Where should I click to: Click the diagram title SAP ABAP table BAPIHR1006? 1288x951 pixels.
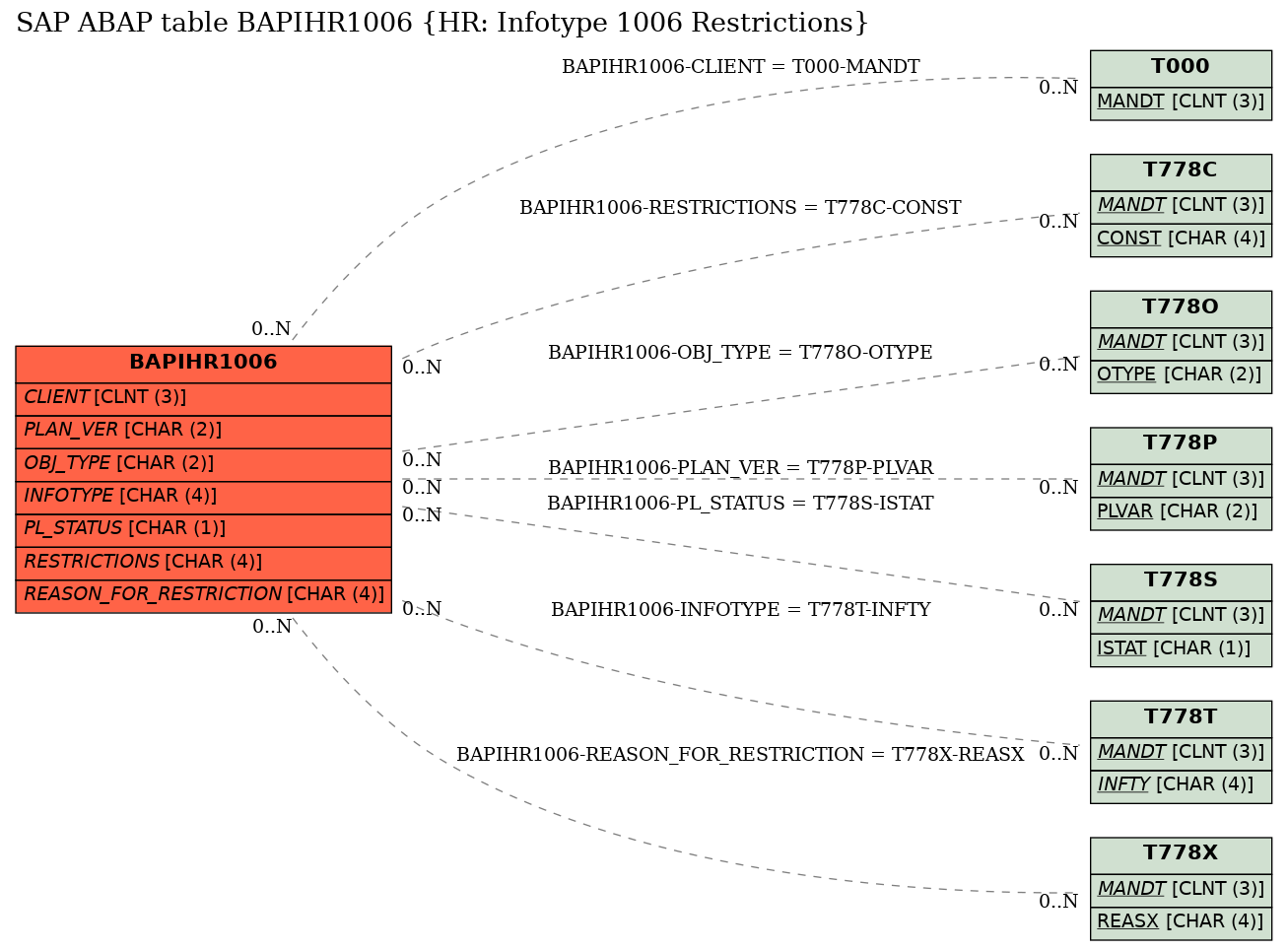click(x=442, y=23)
